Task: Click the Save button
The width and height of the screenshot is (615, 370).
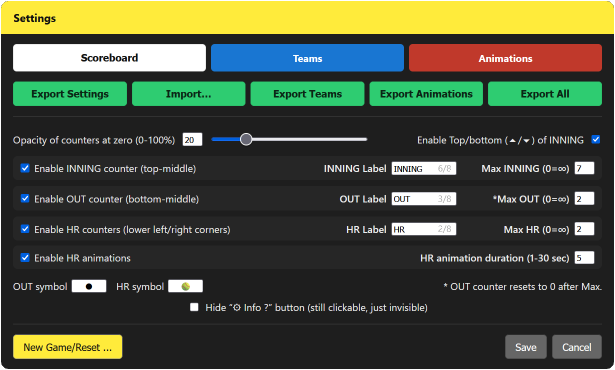Action: (526, 347)
